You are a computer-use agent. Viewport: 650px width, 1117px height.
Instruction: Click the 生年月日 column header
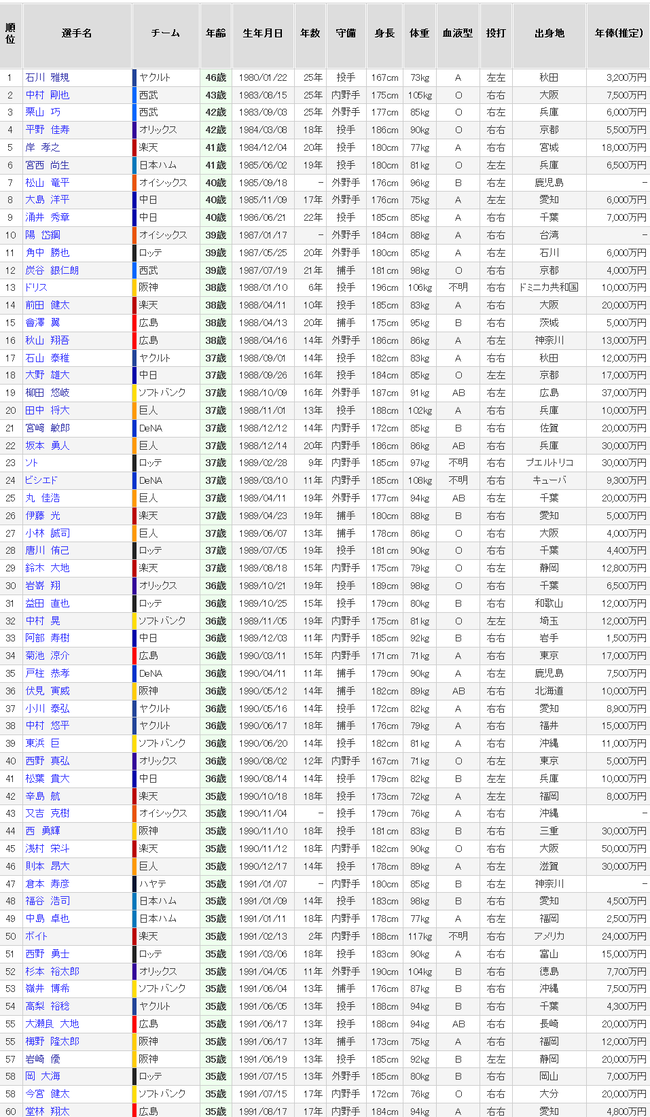(x=263, y=33)
